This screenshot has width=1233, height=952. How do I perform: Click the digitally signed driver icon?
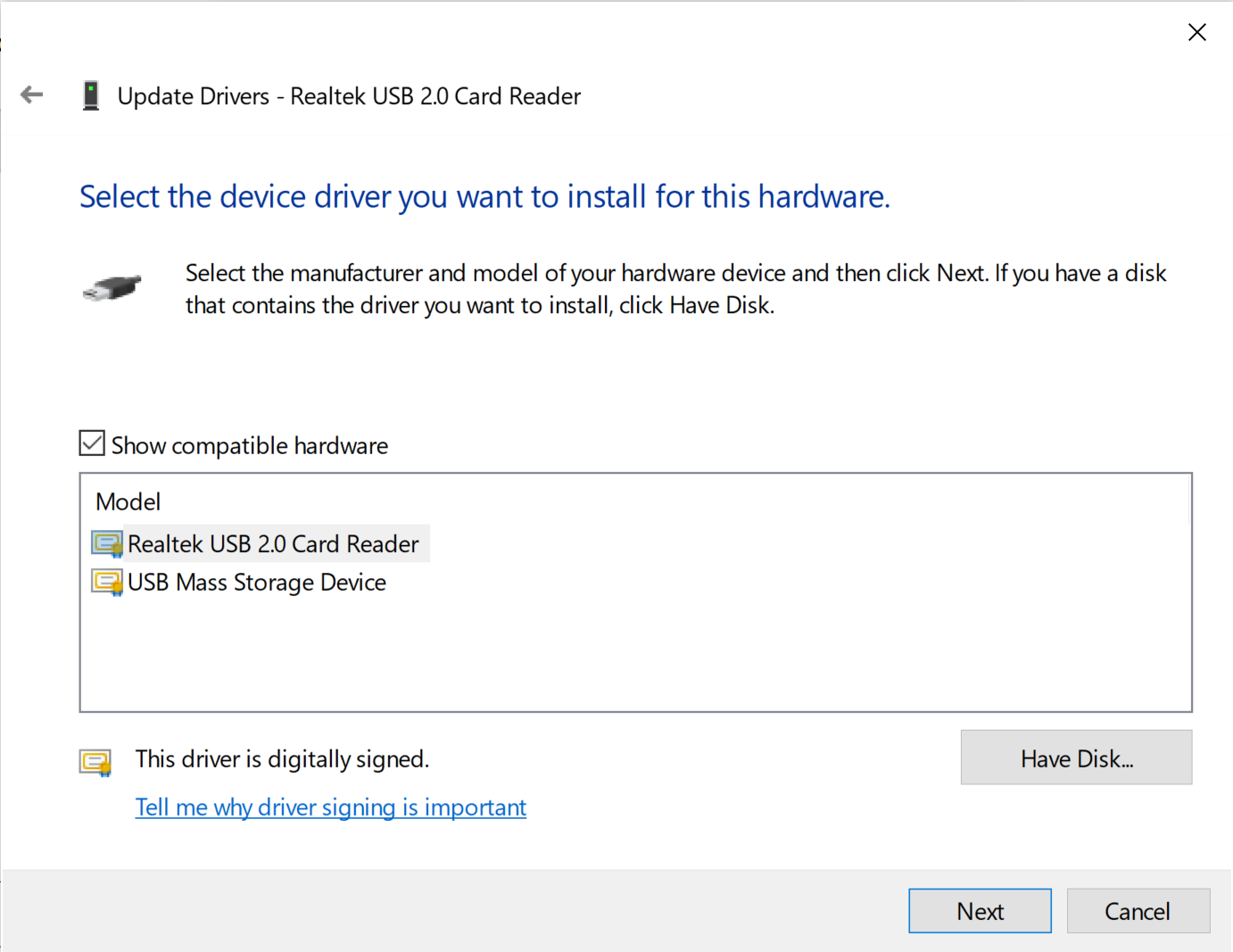click(95, 761)
